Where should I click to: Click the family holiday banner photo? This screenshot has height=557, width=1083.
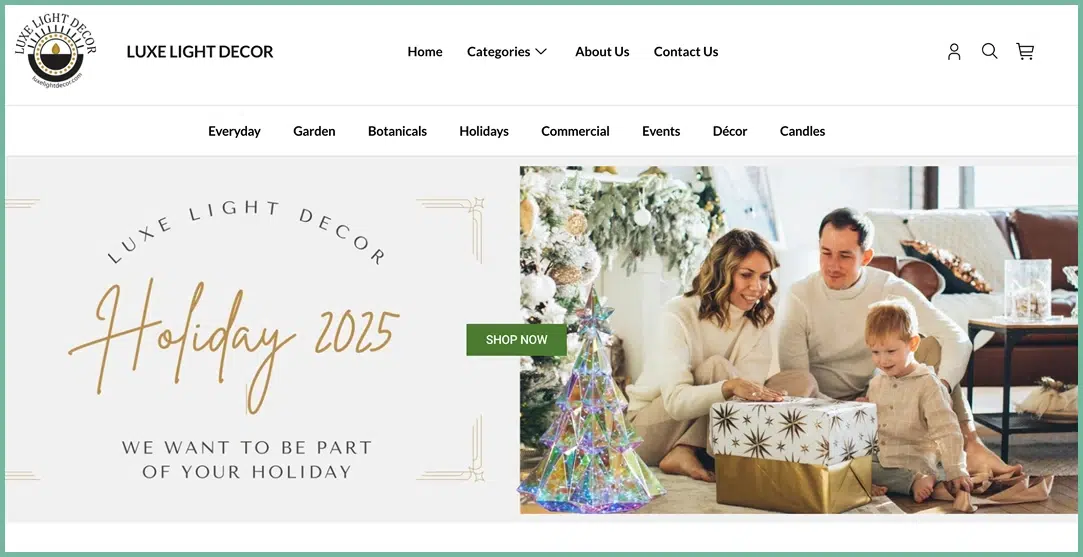click(798, 340)
